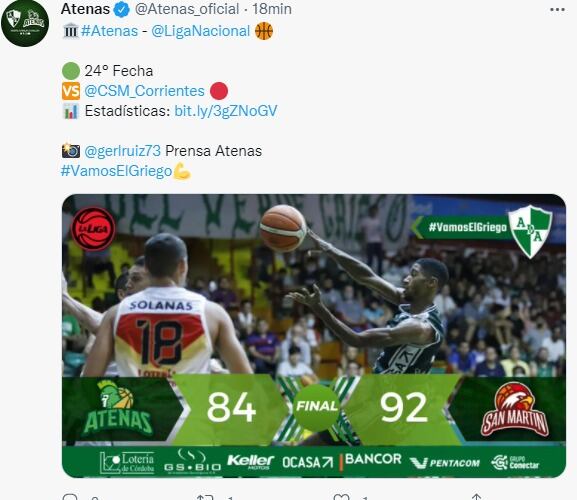Click the verified badge next to Atenas

pyautogui.click(x=121, y=9)
